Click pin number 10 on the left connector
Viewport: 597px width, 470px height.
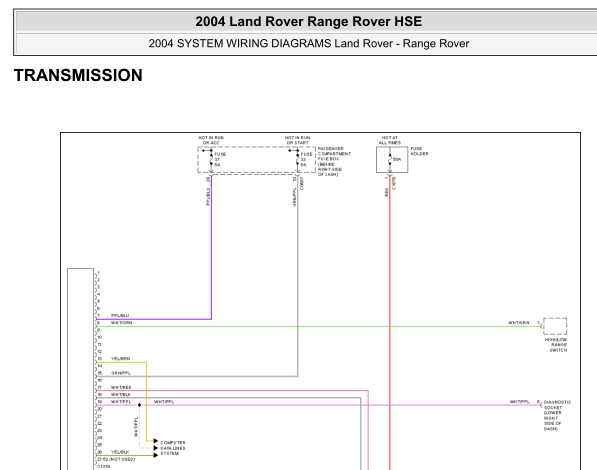pos(100,337)
